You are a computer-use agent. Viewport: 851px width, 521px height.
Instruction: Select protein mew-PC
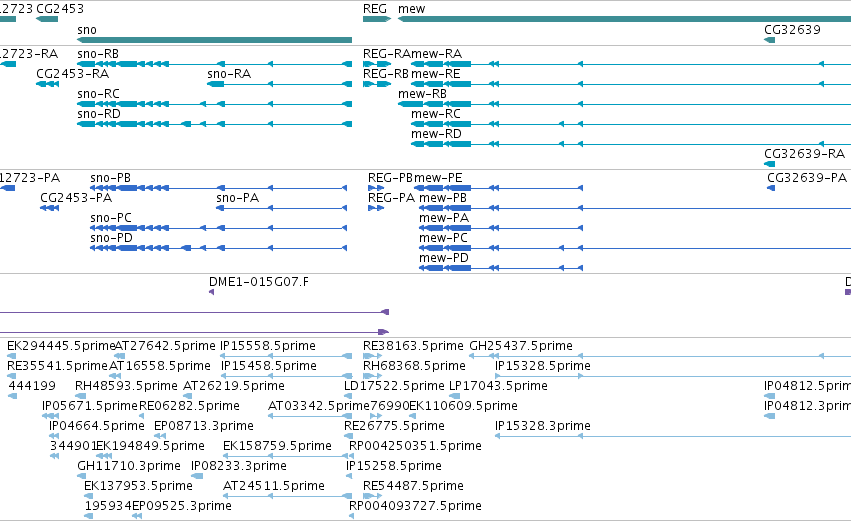pyautogui.click(x=635, y=249)
